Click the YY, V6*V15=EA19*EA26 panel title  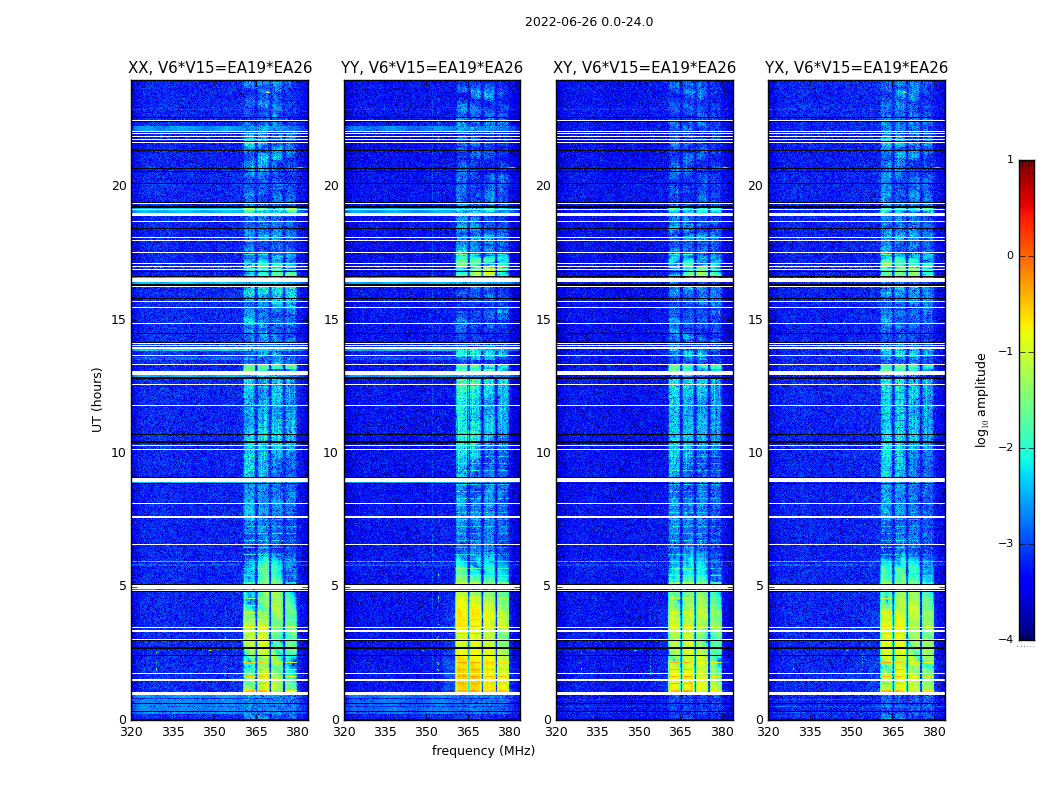[x=432, y=68]
